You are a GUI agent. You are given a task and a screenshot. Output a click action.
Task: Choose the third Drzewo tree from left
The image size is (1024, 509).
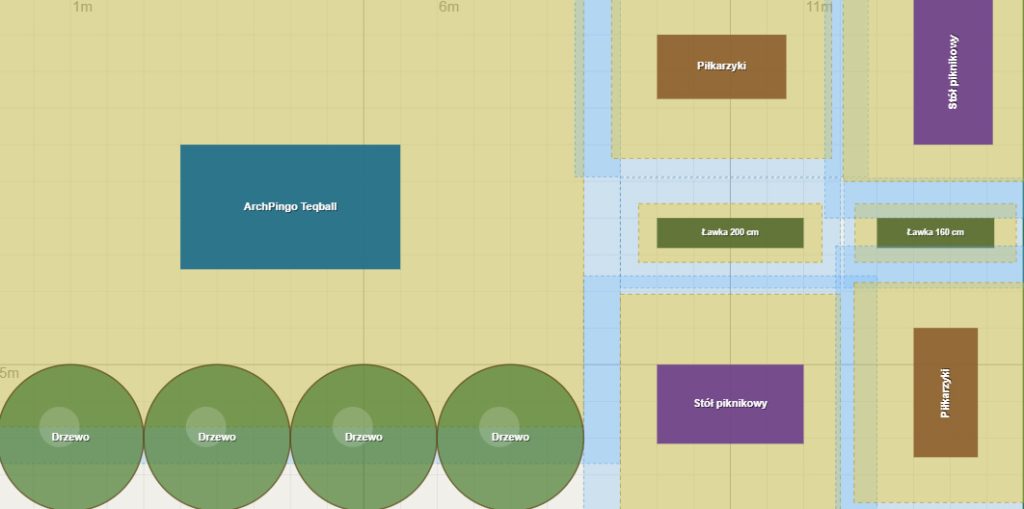click(363, 437)
